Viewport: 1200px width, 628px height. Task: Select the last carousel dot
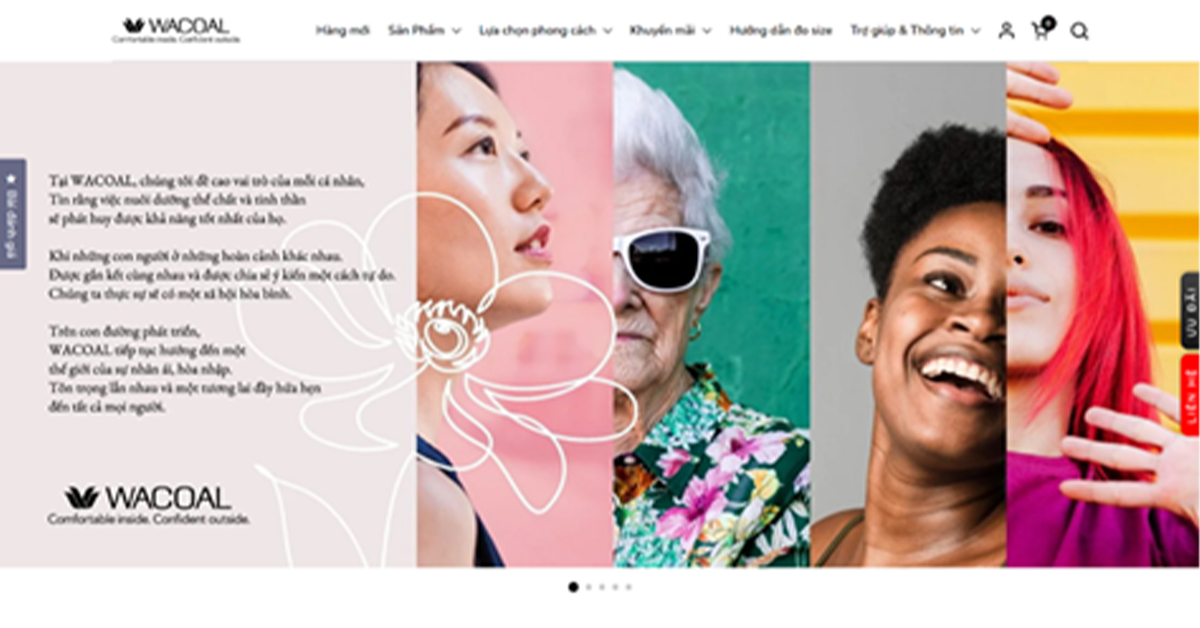(628, 587)
